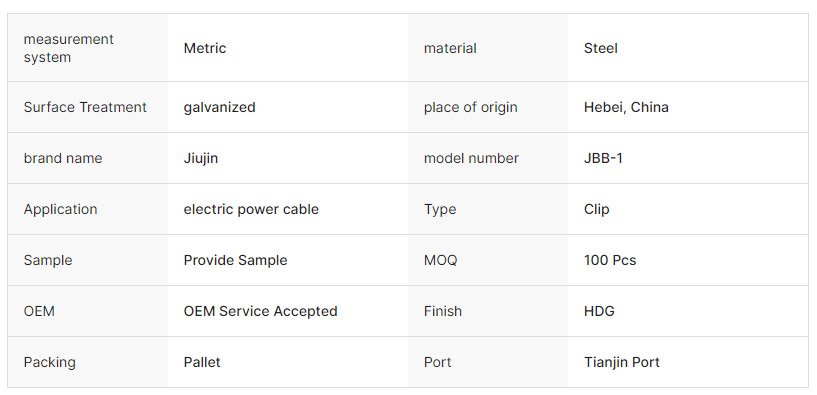Click the 'model number' label
The height and width of the screenshot is (395, 817).
(471, 158)
